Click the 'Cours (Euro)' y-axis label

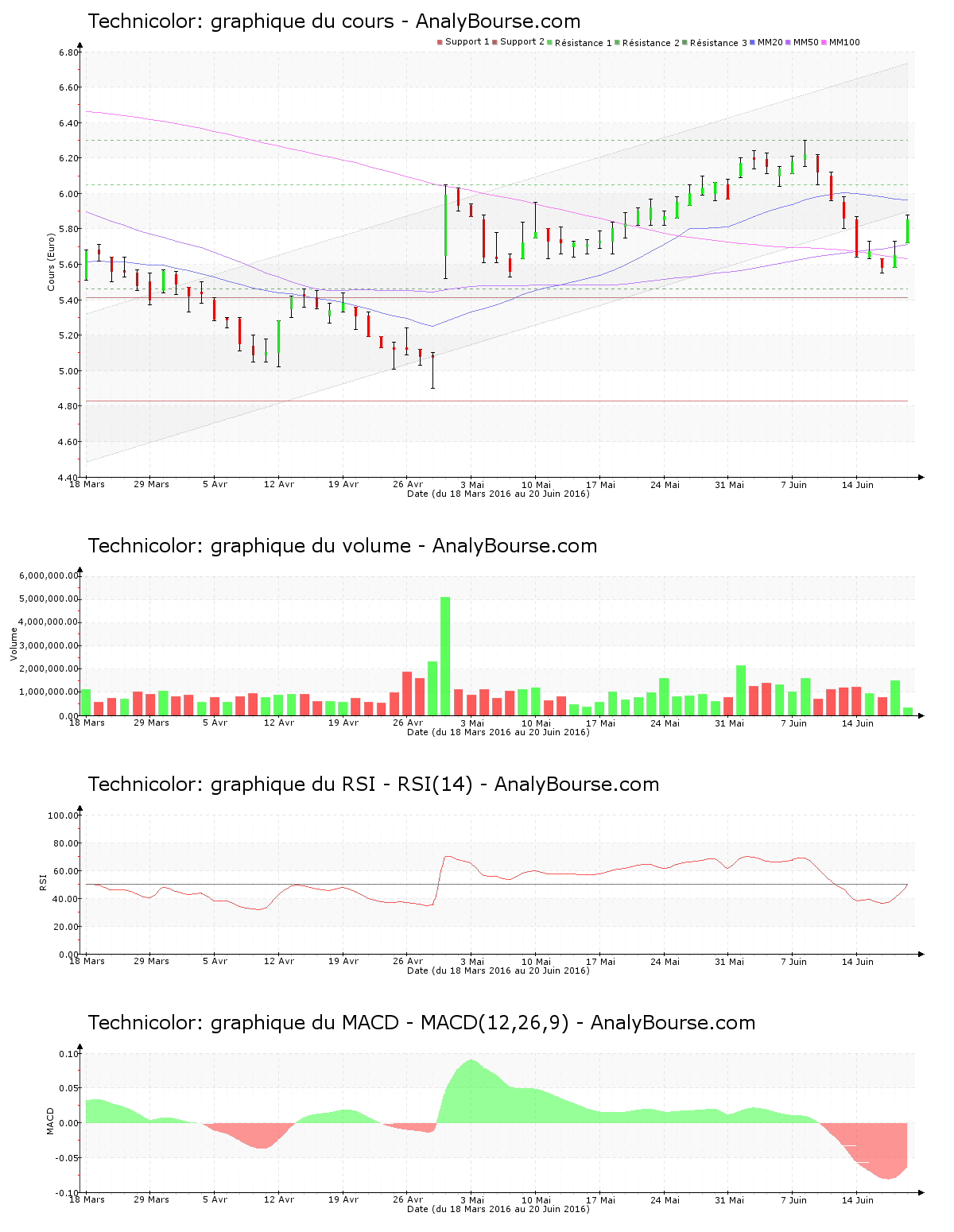point(51,262)
